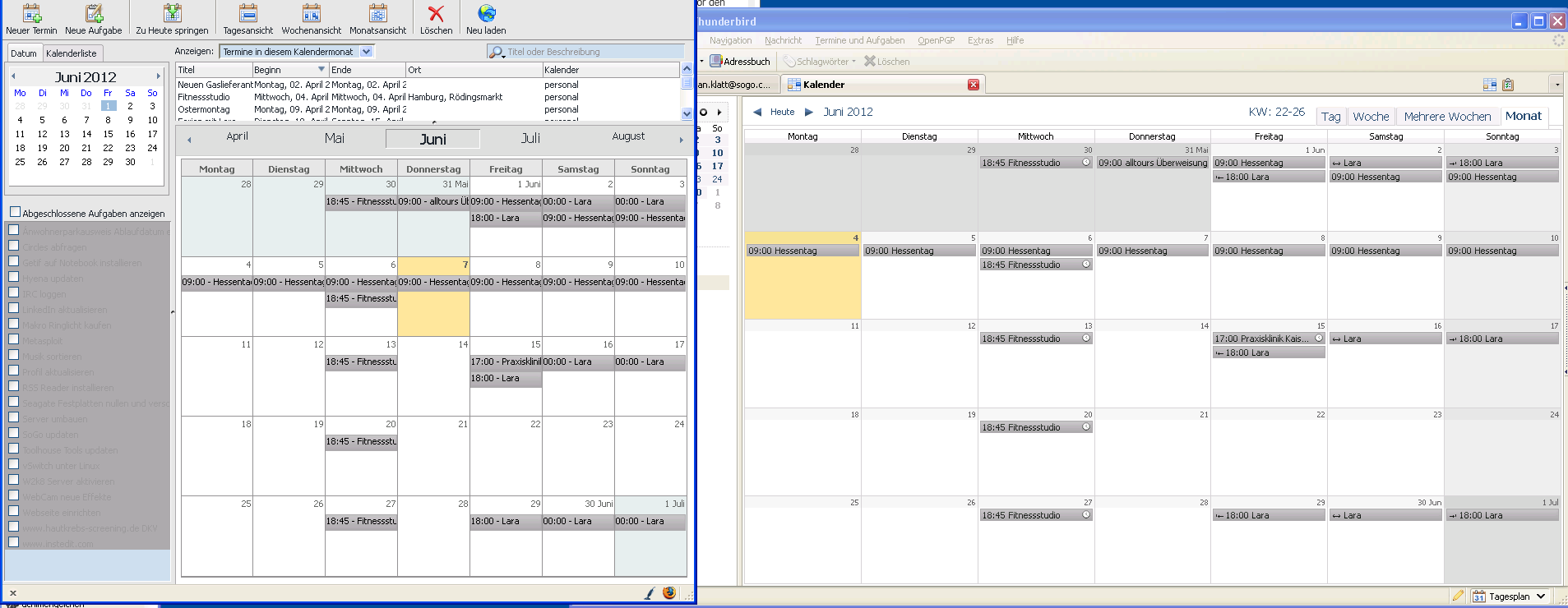The height and width of the screenshot is (608, 1568).
Task: Click the Titel oder Beschreibung search field
Action: coord(592,52)
